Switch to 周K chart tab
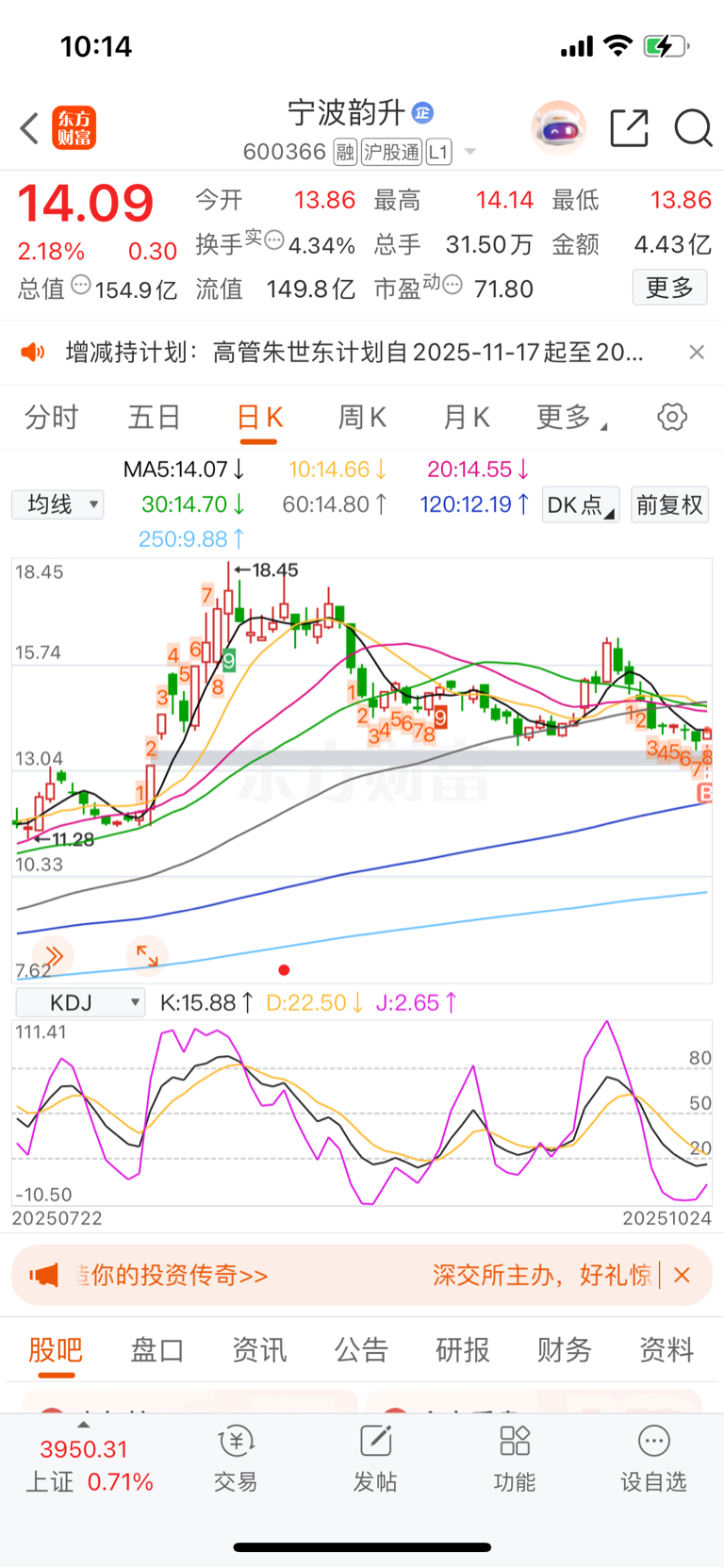The image size is (724, 1568). pyautogui.click(x=362, y=417)
